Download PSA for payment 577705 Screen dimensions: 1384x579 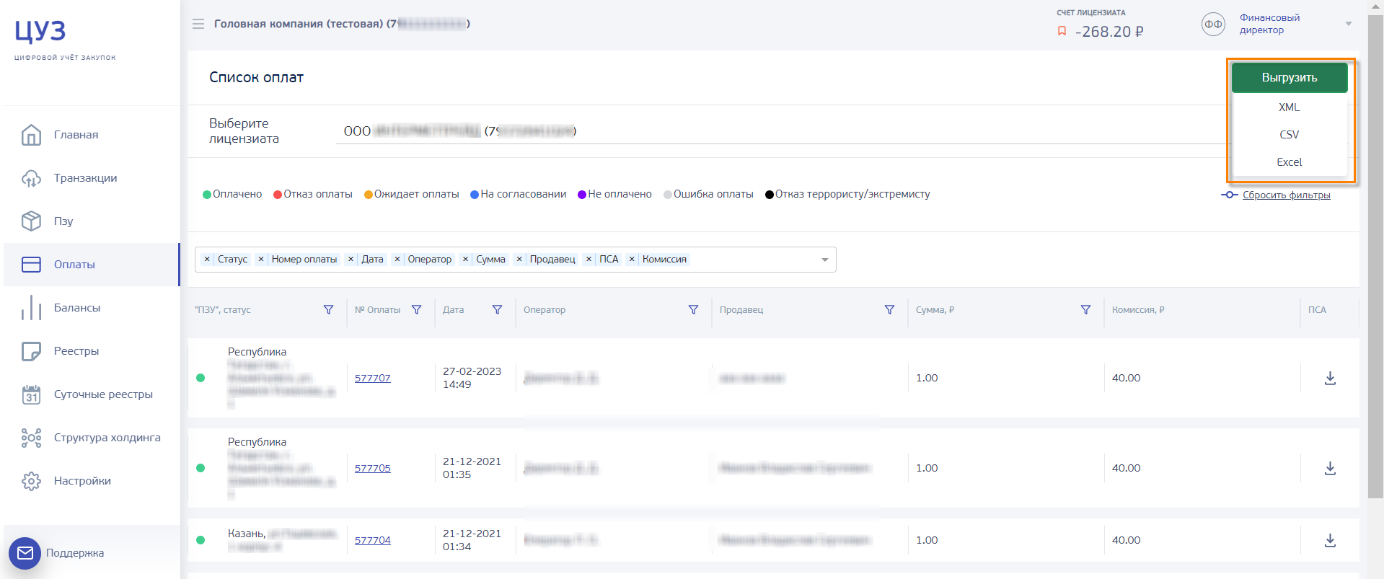click(1330, 468)
